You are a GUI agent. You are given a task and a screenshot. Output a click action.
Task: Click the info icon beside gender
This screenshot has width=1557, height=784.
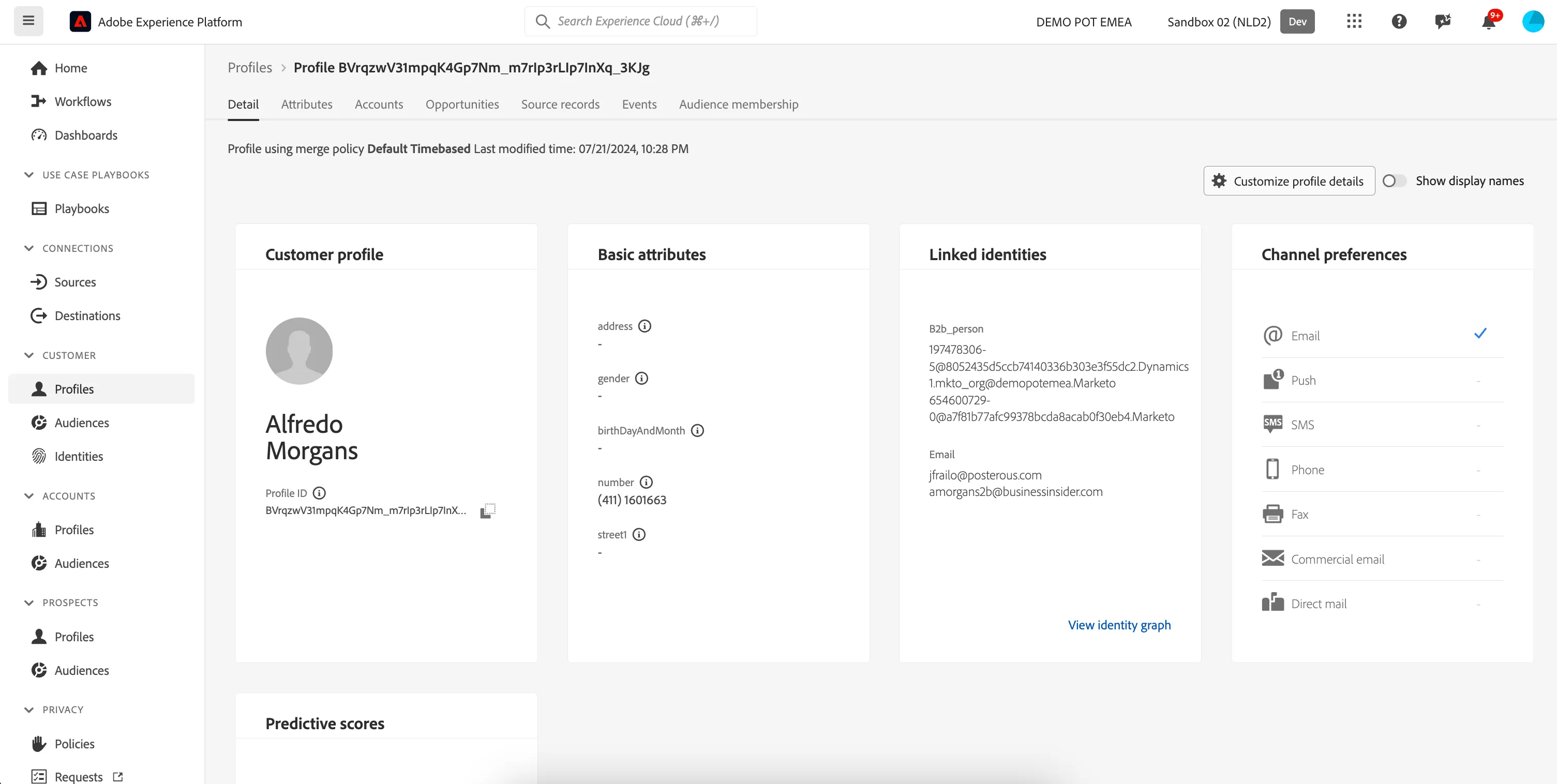pyautogui.click(x=641, y=379)
